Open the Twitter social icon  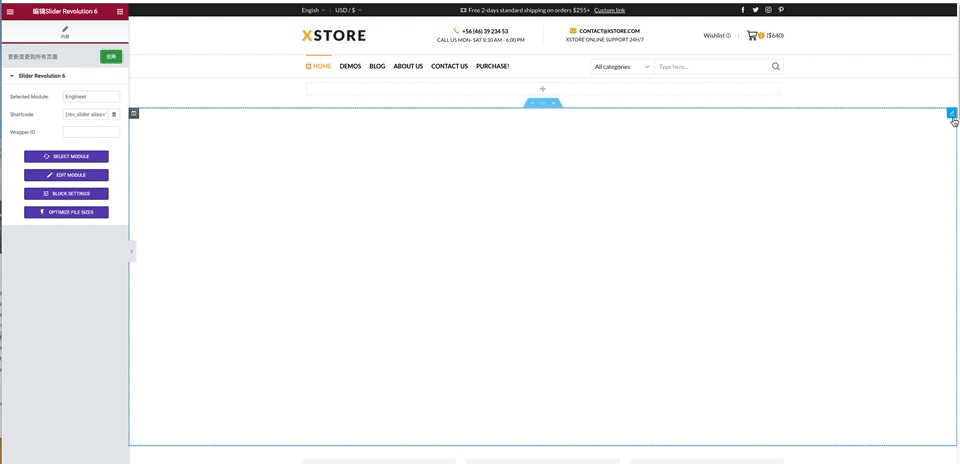pyautogui.click(x=756, y=10)
